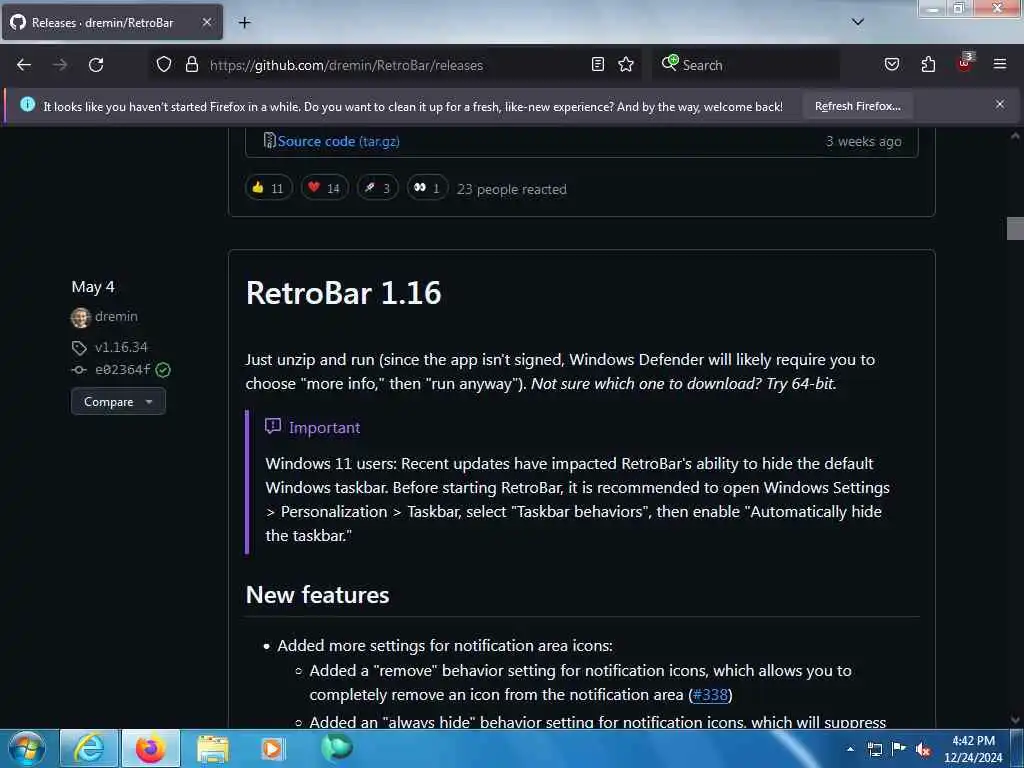The width and height of the screenshot is (1024, 768).
Task: Toggle the thumbs up reaction with 11
Action: point(268,188)
